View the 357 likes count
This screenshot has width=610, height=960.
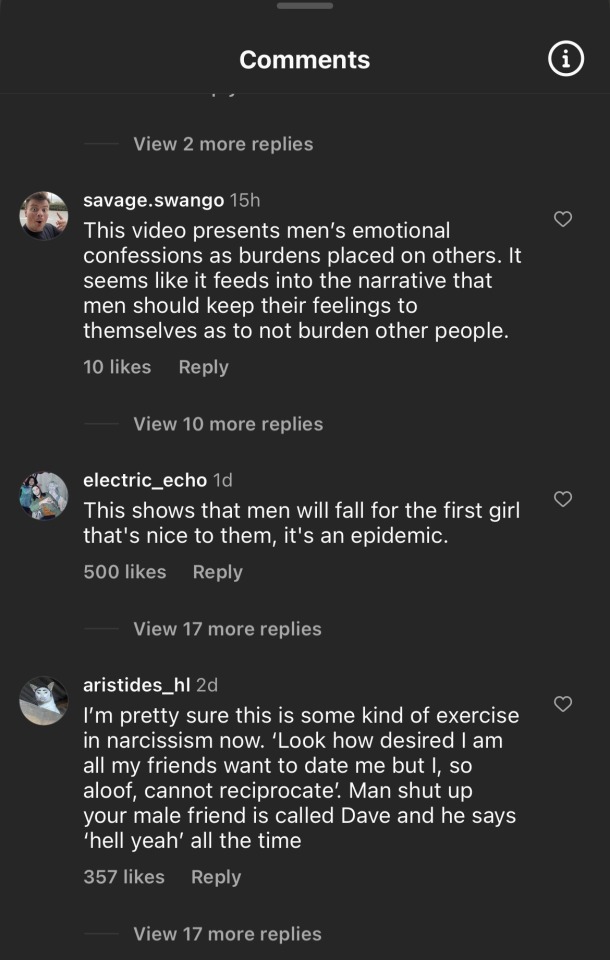[124, 877]
